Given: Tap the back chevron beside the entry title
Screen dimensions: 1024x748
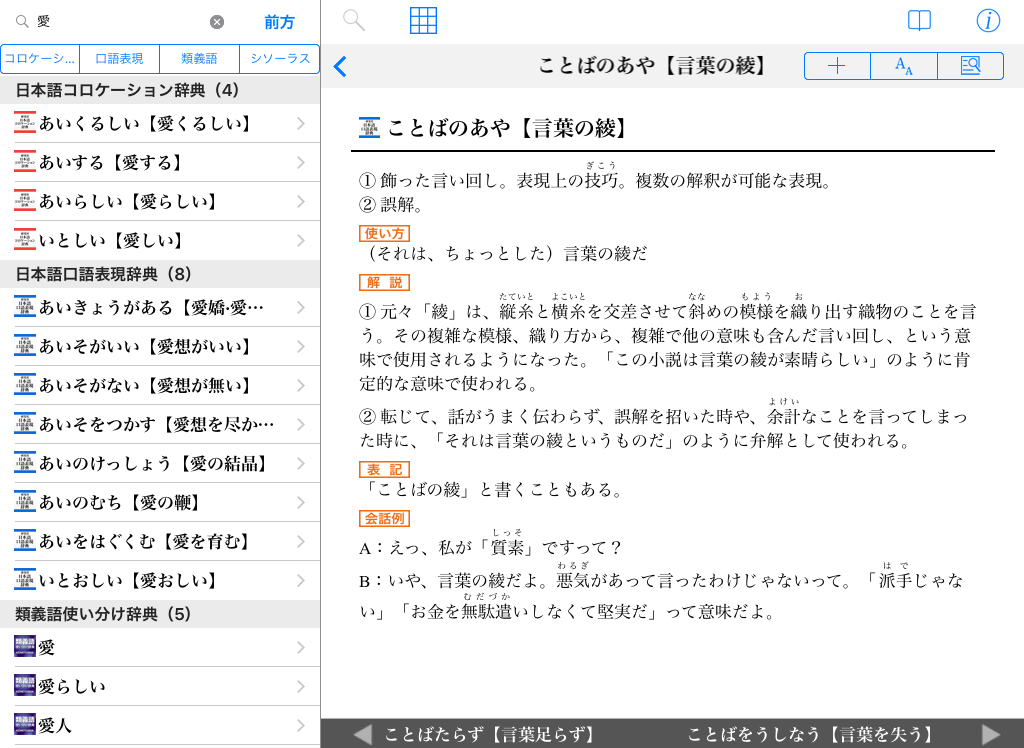Looking at the screenshot, I should click(340, 67).
